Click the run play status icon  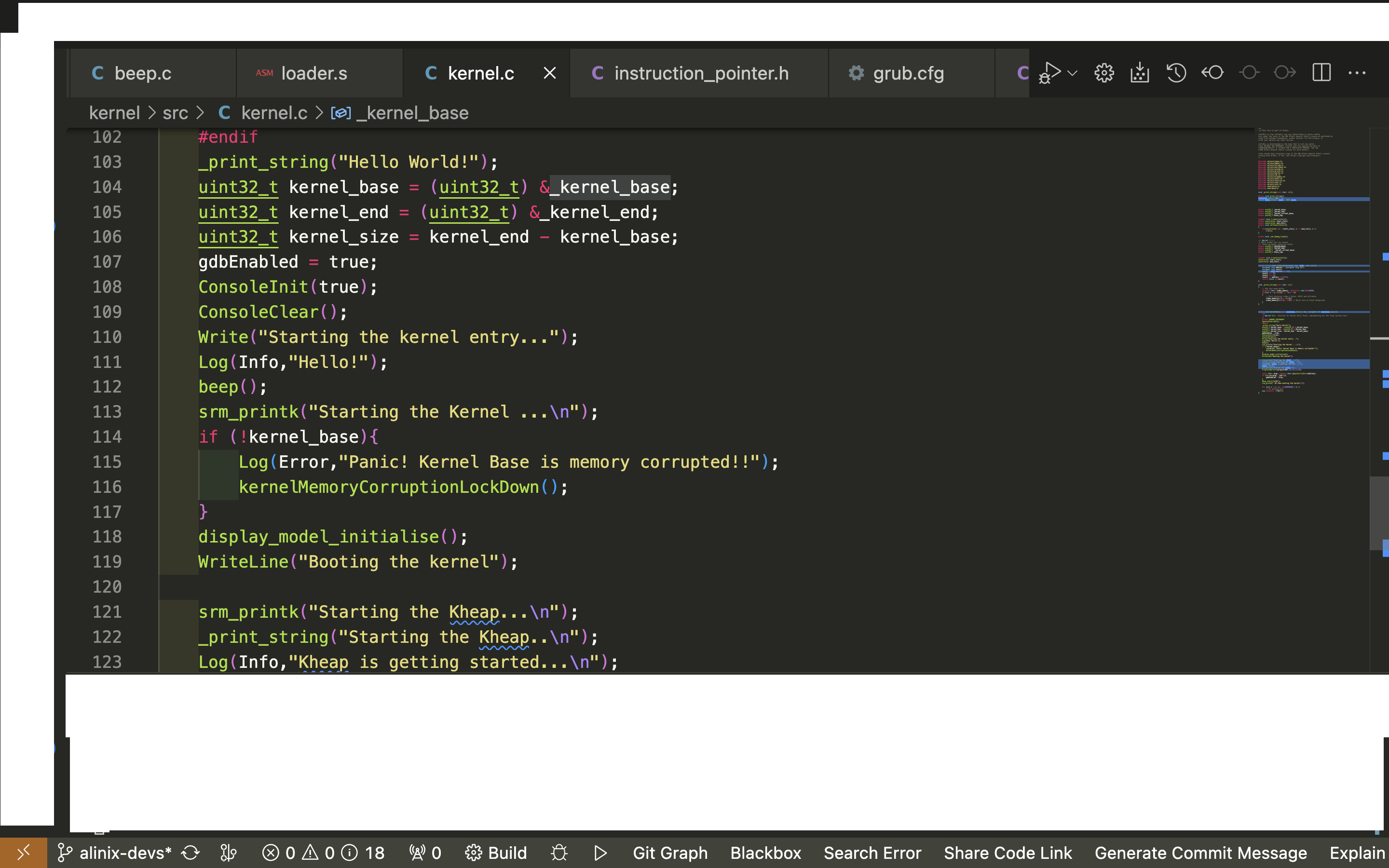click(x=600, y=853)
